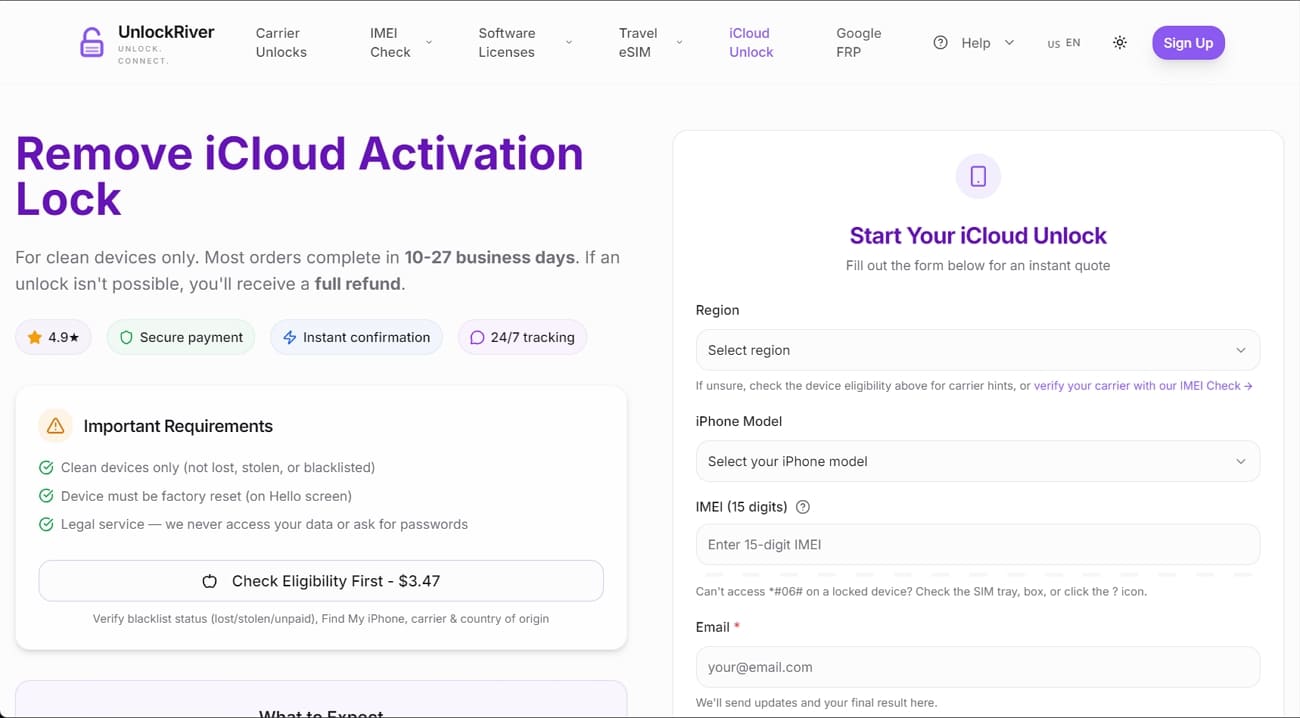Click the shield icon in Secure payment badge
Image resolution: width=1300 pixels, height=718 pixels.
tap(126, 337)
